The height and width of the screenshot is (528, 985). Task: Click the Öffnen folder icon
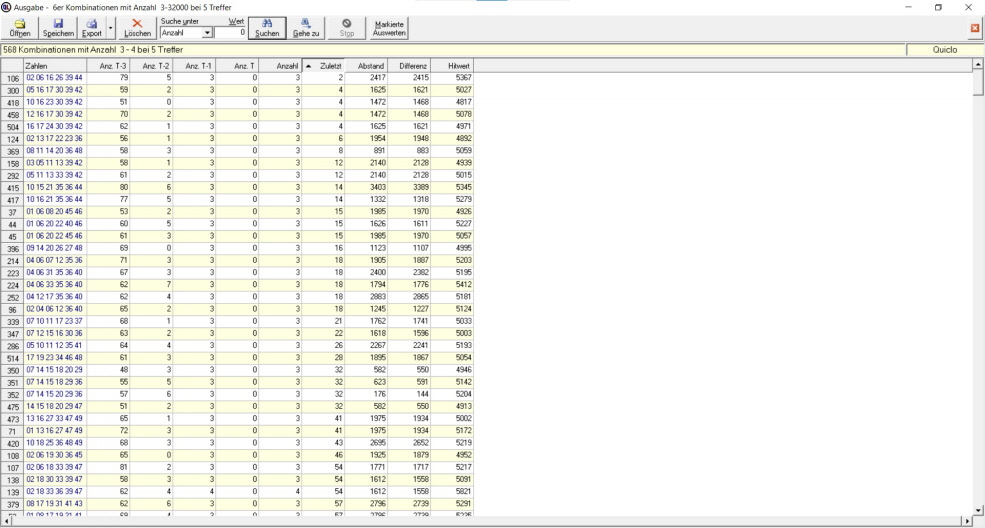click(19, 27)
